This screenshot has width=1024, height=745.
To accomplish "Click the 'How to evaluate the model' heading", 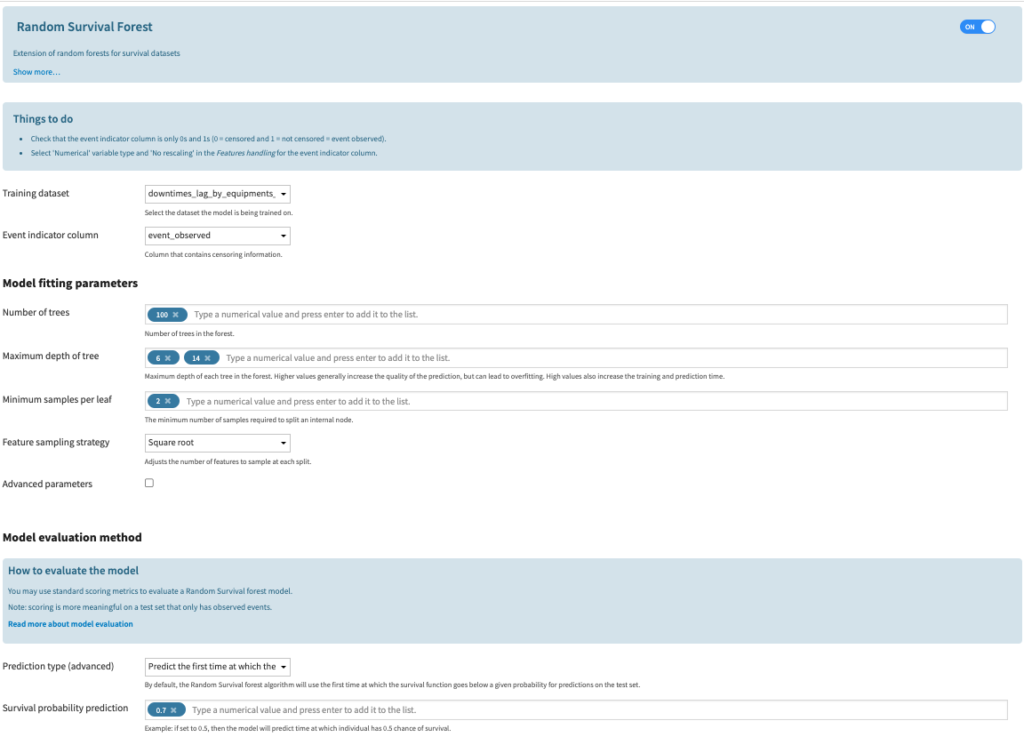I will pyautogui.click(x=73, y=571).
